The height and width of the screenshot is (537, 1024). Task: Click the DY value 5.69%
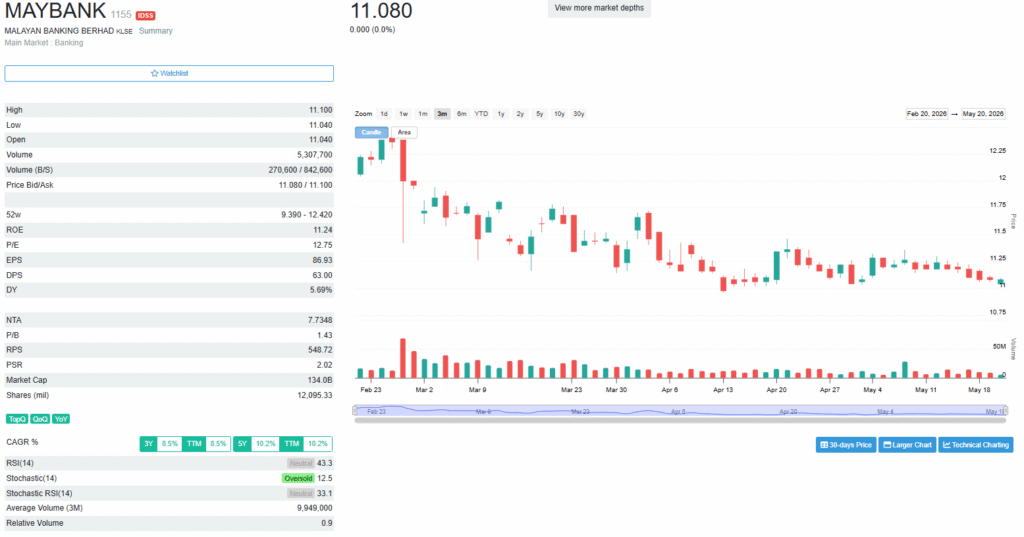pos(321,289)
